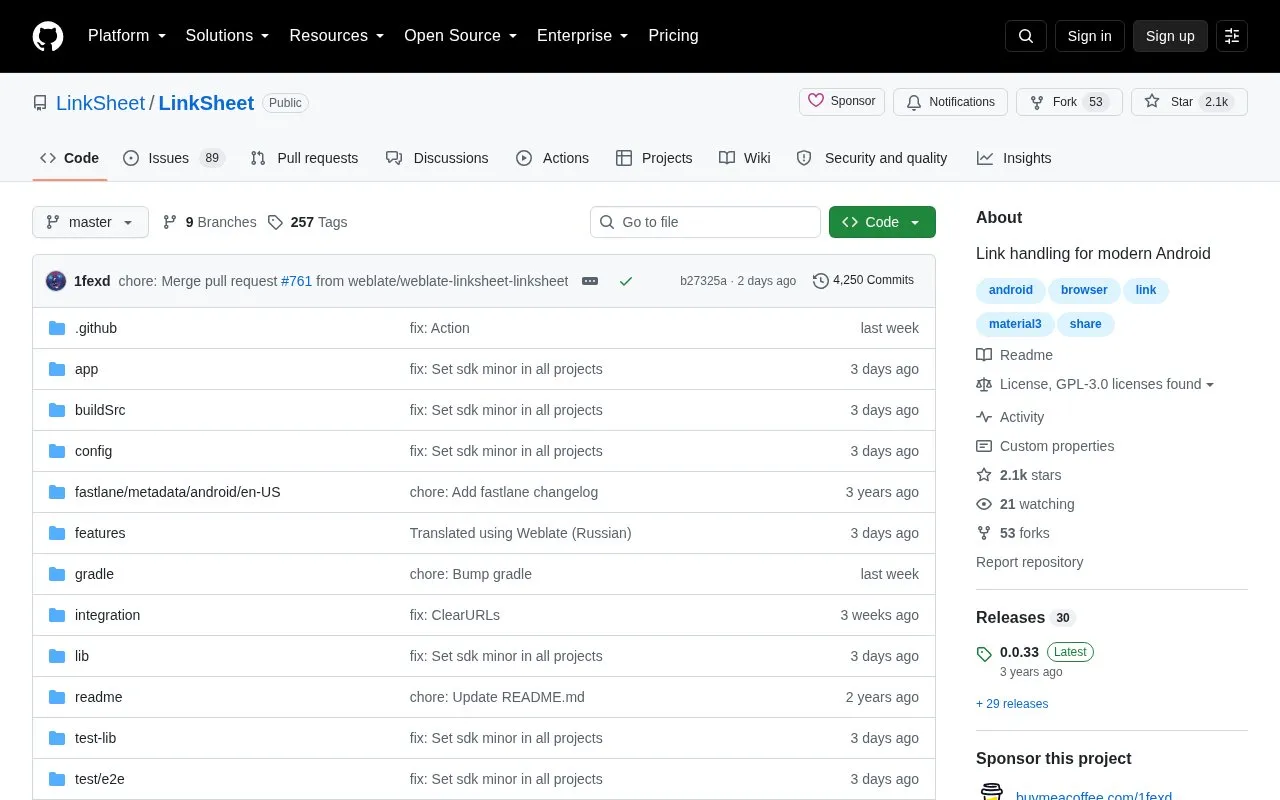Open the Insights tab
The width and height of the screenshot is (1280, 800).
point(1014,158)
